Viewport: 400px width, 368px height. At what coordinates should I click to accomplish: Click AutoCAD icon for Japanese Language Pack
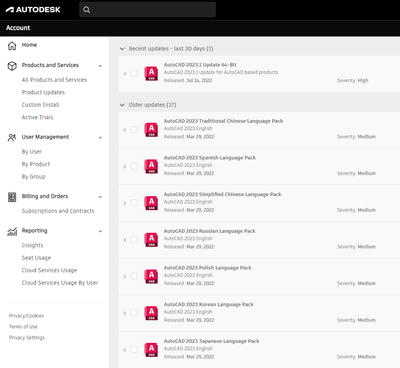click(151, 350)
